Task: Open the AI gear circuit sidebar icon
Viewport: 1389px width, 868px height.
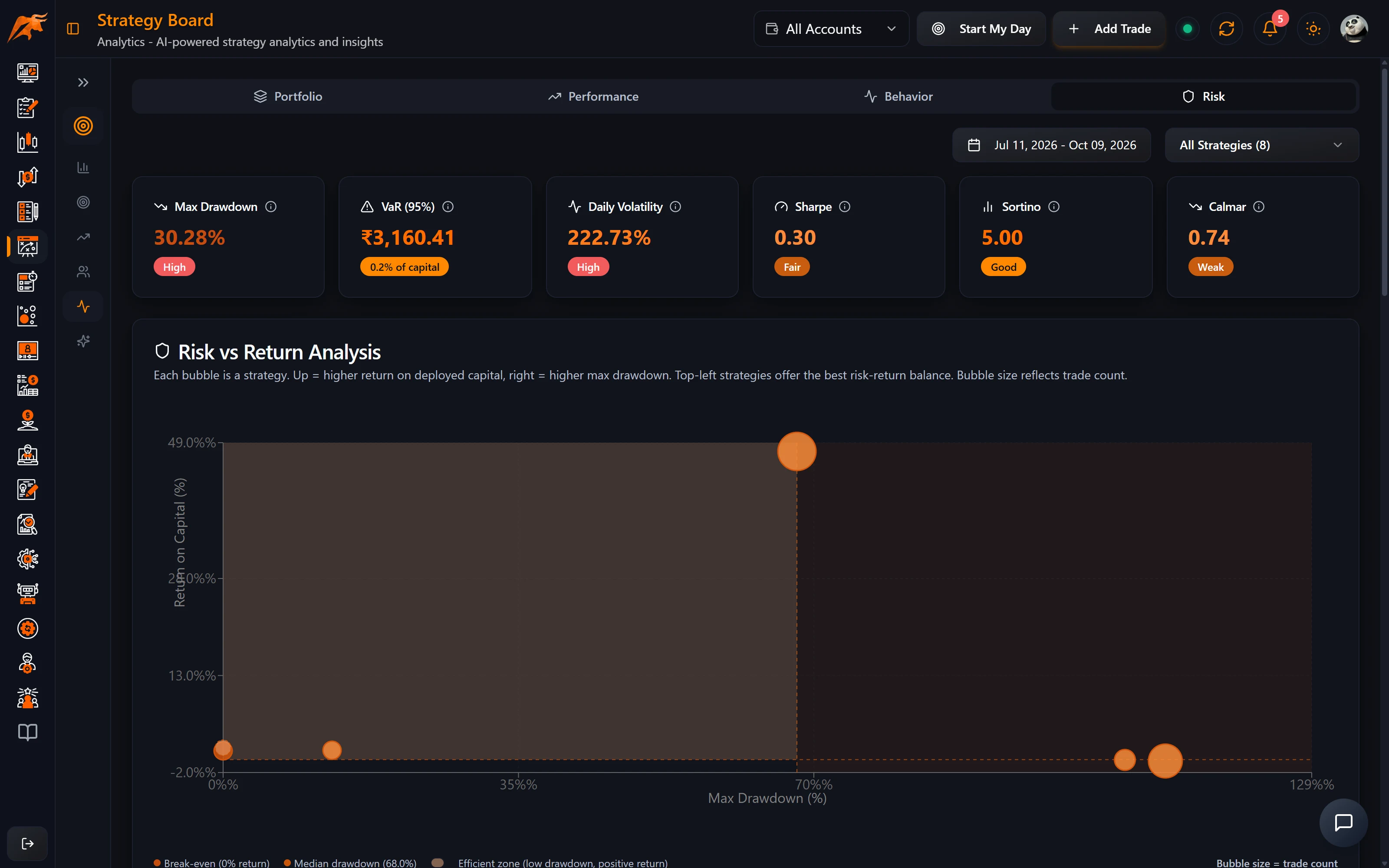Action: tap(27, 559)
